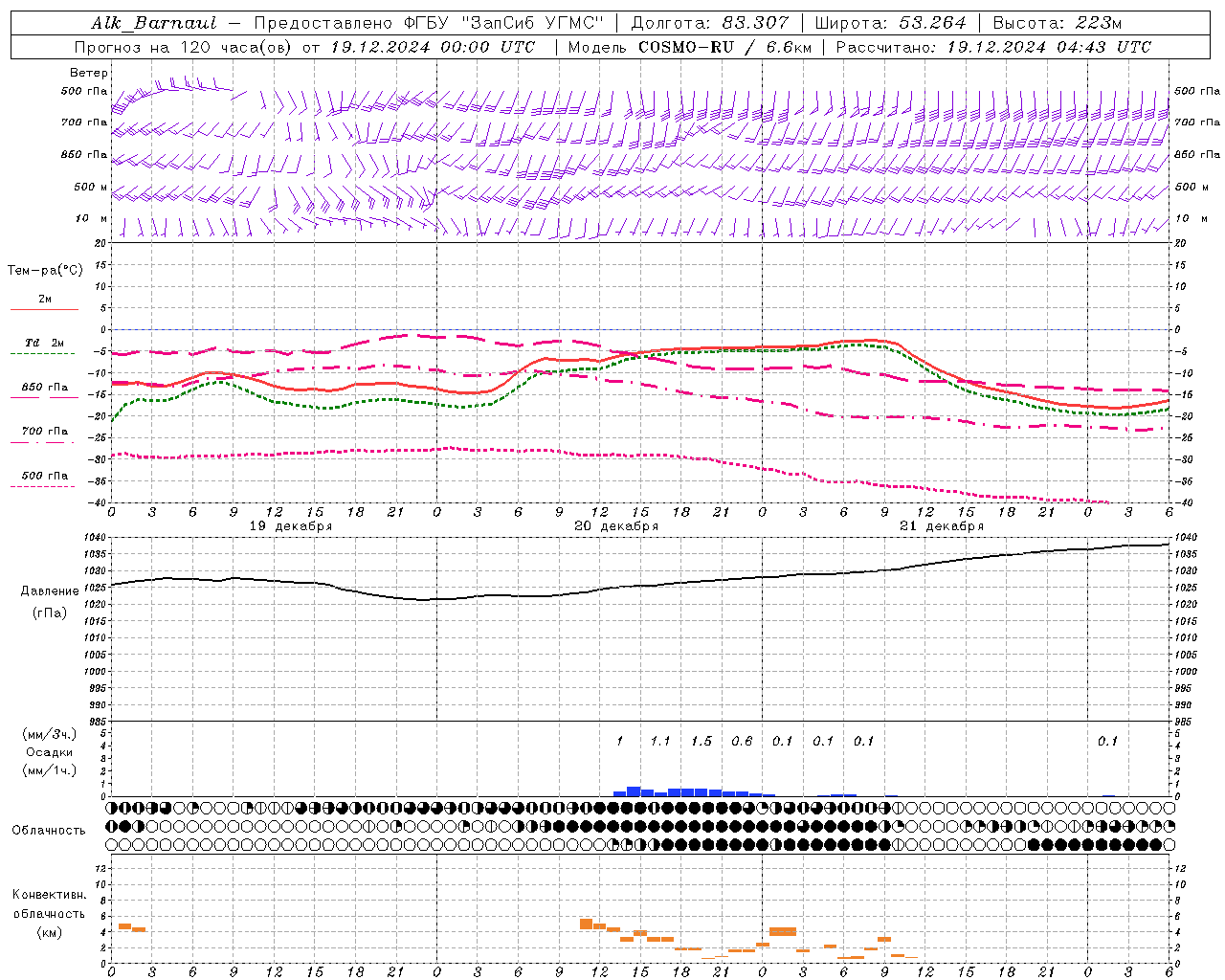Select the 20 декабря date label
This screenshot has width=1225, height=980.
pos(616,526)
